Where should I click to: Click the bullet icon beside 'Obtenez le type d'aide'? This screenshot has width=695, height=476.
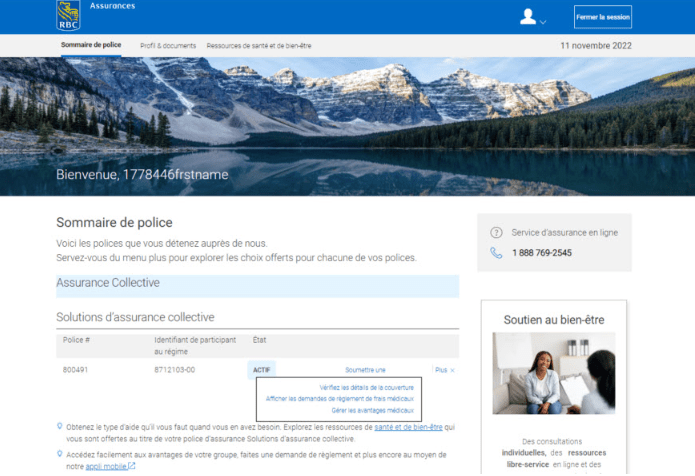click(60, 425)
